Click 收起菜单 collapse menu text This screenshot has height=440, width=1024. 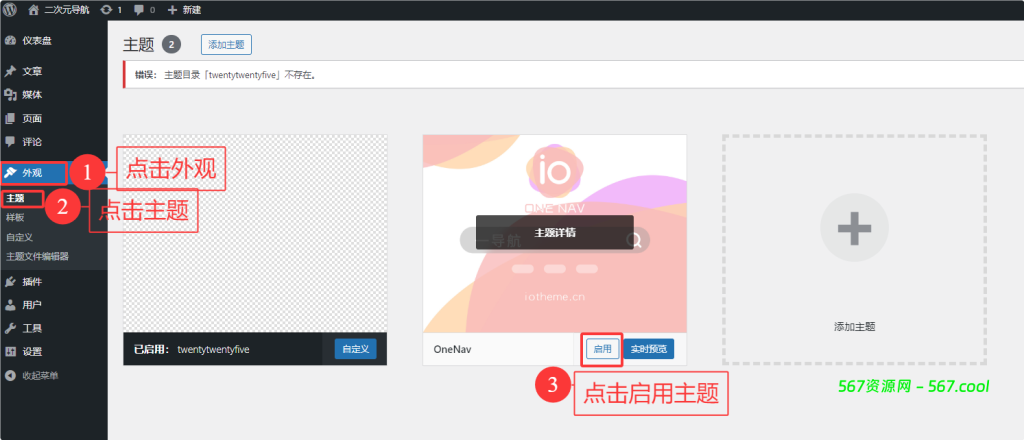click(x=40, y=375)
